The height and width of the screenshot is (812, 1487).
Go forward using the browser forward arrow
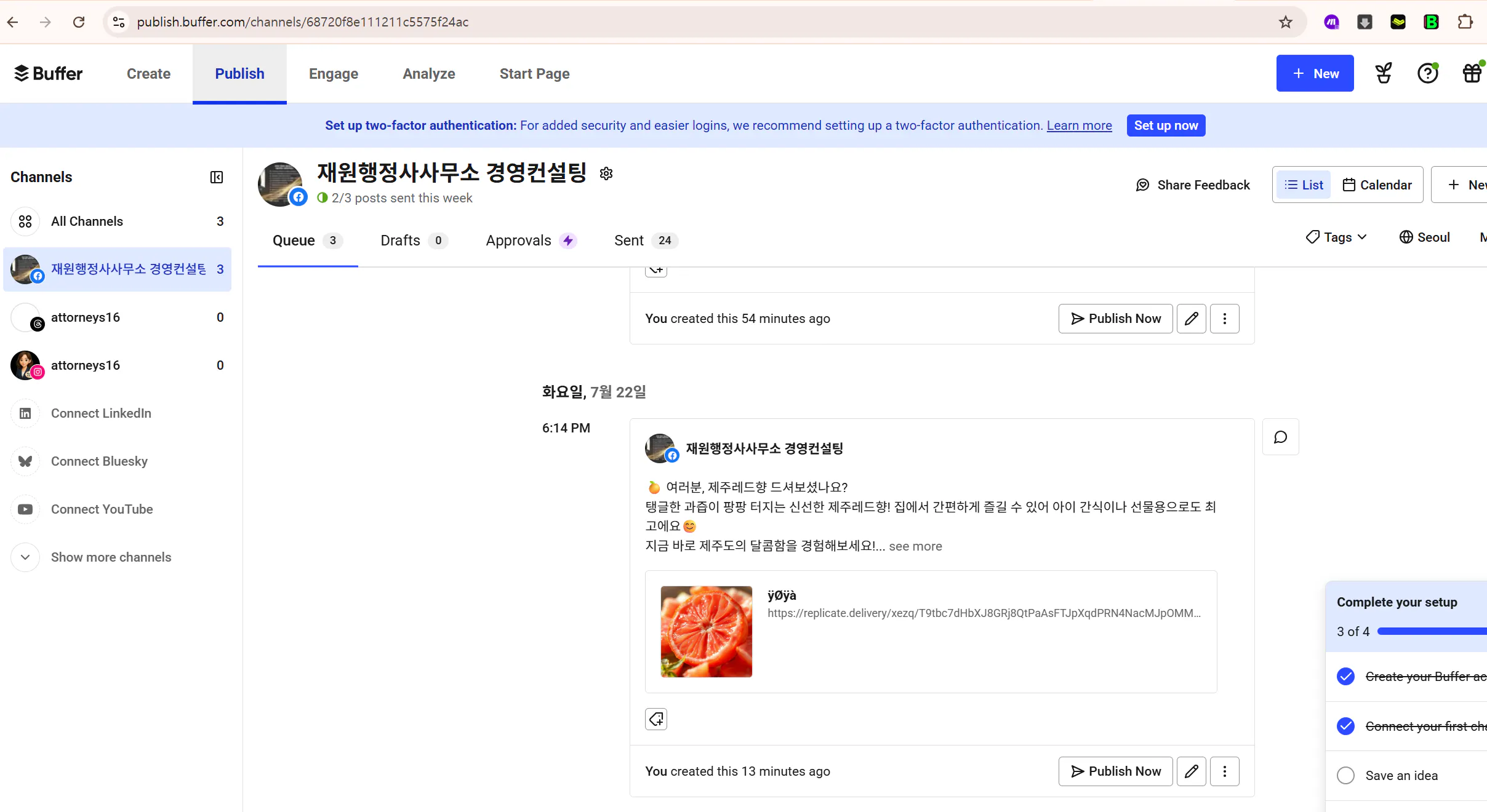pos(46,22)
